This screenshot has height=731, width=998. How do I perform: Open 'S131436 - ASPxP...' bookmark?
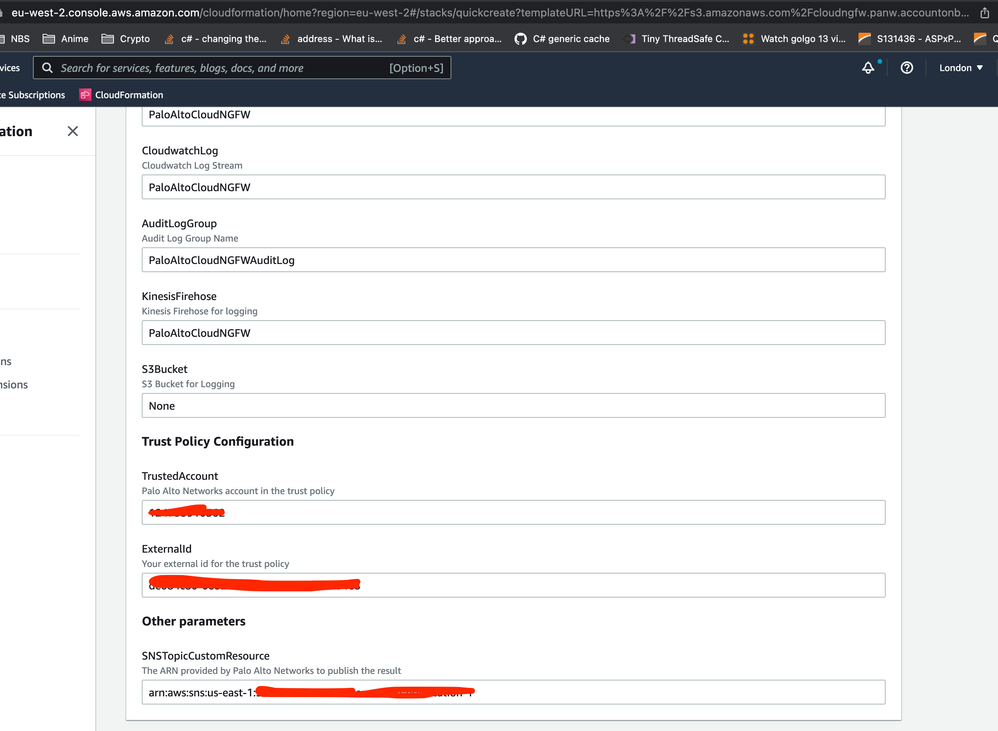point(910,39)
